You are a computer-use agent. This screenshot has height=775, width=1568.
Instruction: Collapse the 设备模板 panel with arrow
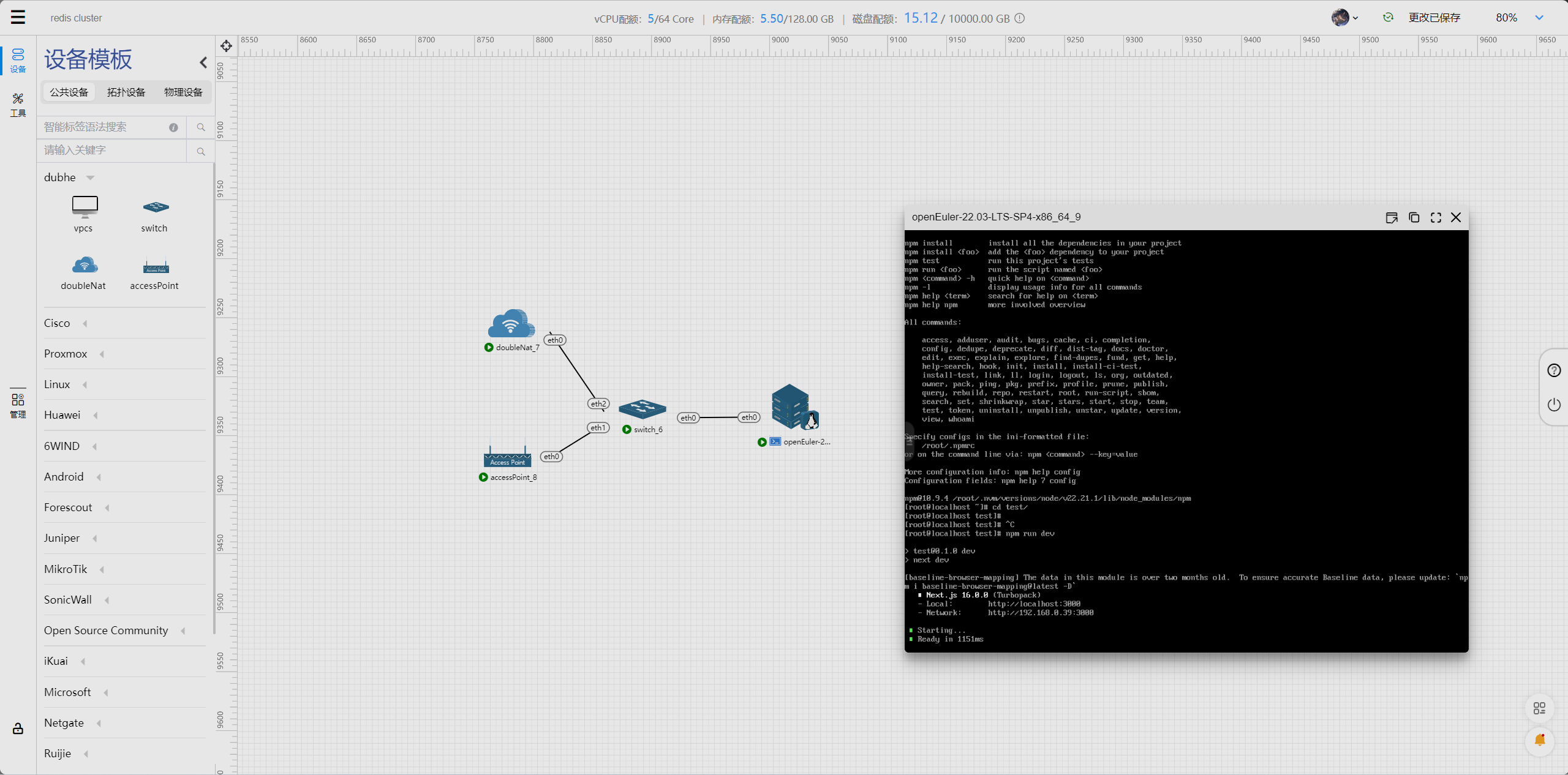(x=203, y=62)
